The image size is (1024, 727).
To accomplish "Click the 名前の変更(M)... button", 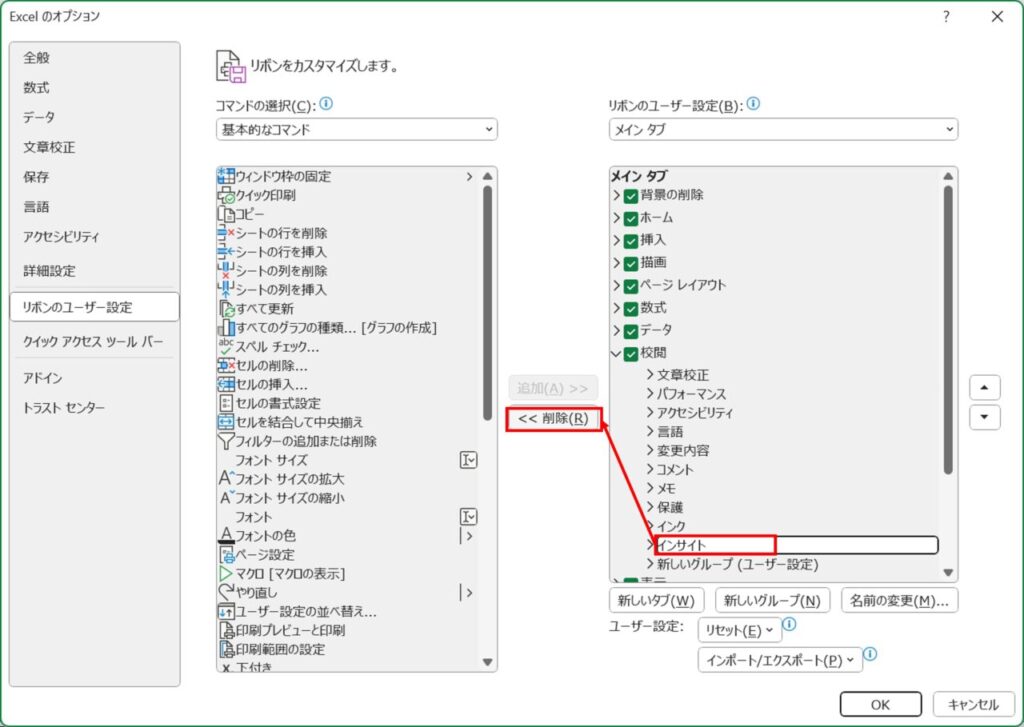I will click(899, 600).
